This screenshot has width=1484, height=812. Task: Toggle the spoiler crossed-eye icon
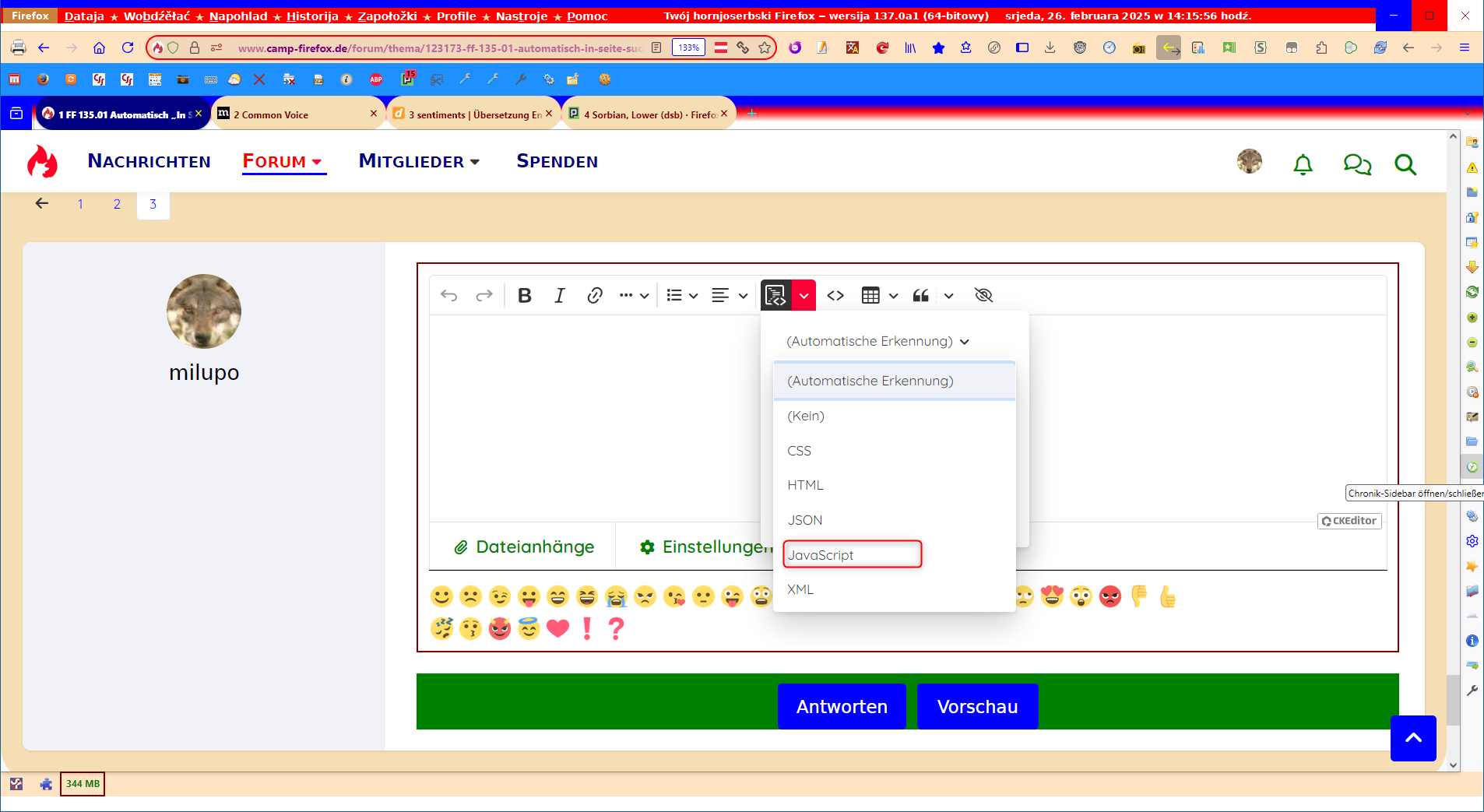coord(983,295)
